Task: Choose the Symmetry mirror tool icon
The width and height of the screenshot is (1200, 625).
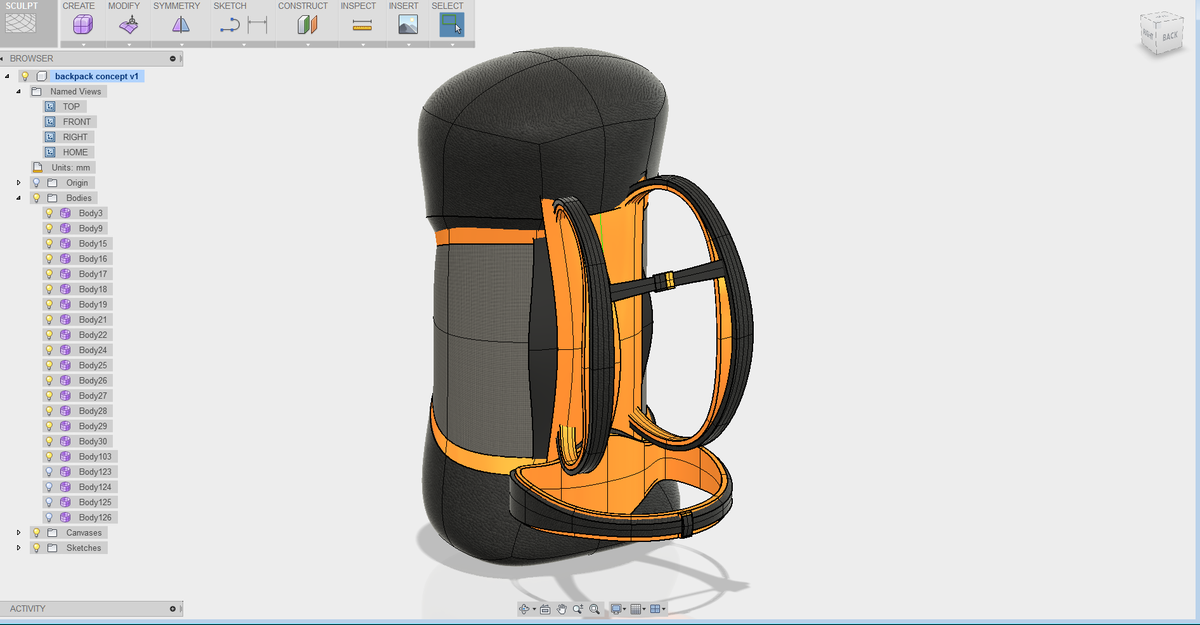Action: [x=180, y=25]
